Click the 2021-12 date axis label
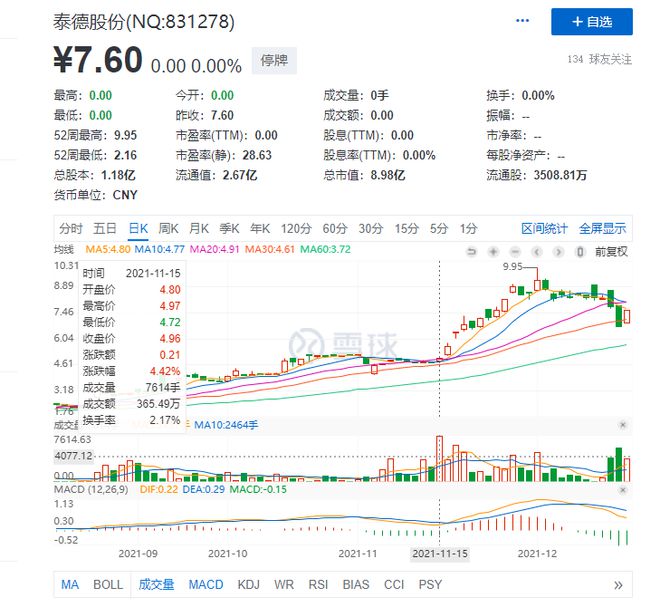 (x=537, y=554)
